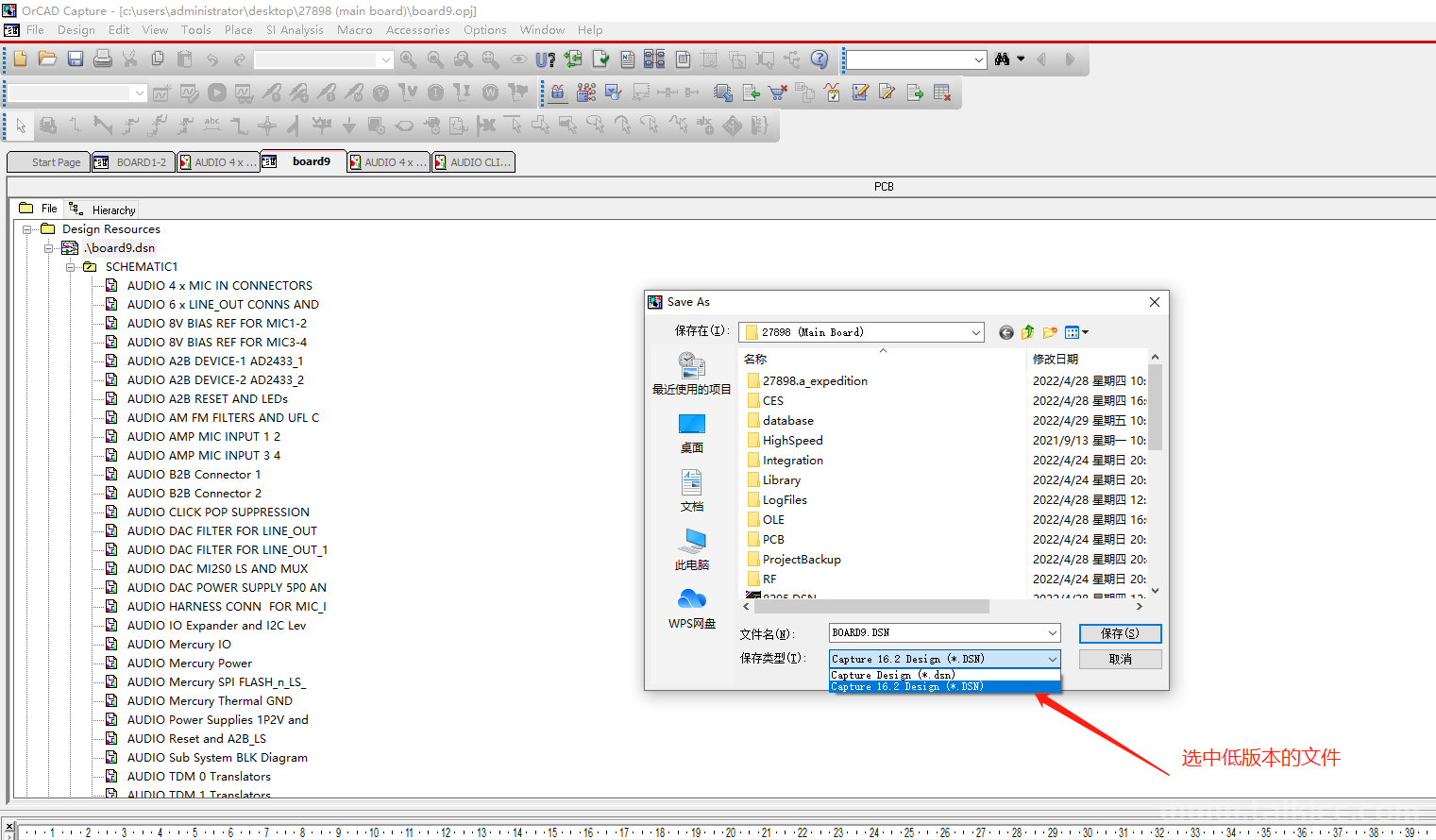Open the Create Netlist icon
Screen dimensions: 1436x840
(x=628, y=59)
